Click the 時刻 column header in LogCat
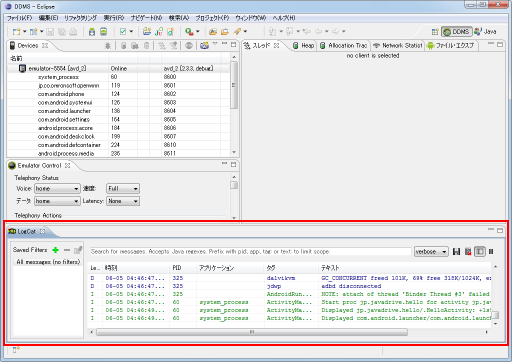Image resolution: width=512 pixels, height=362 pixels. pos(136,268)
